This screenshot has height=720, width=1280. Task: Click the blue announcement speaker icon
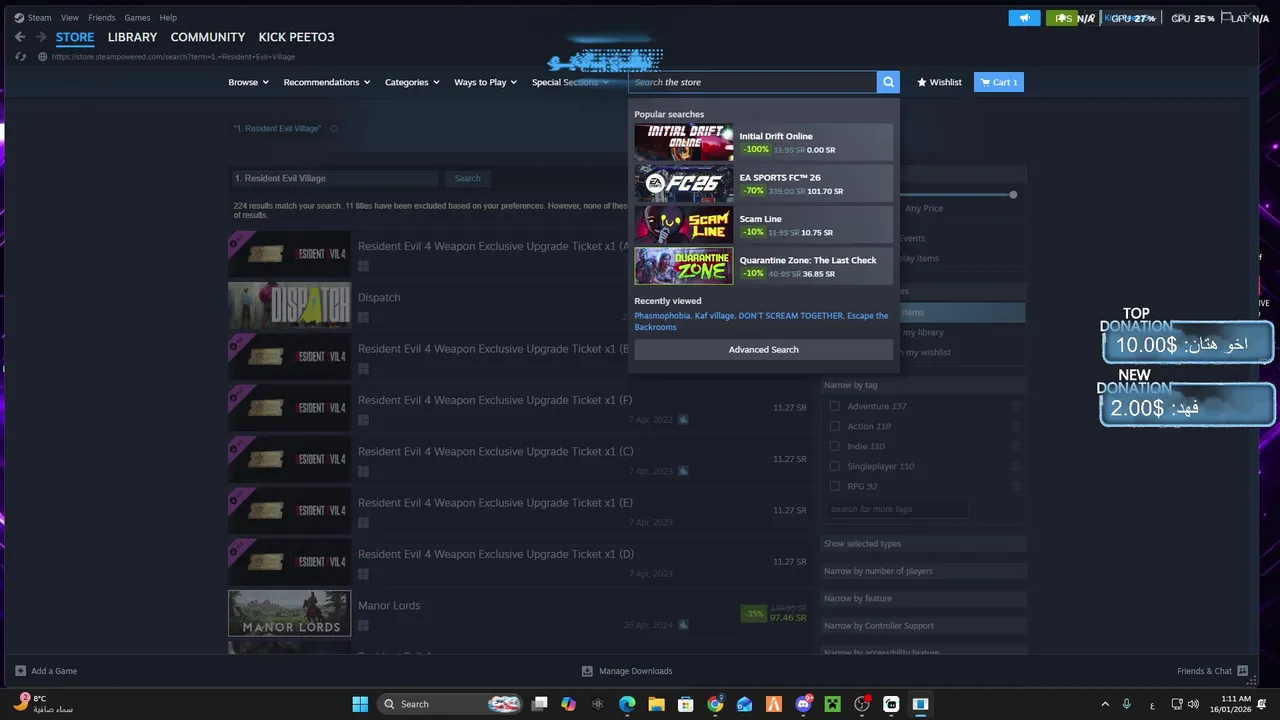(1024, 18)
